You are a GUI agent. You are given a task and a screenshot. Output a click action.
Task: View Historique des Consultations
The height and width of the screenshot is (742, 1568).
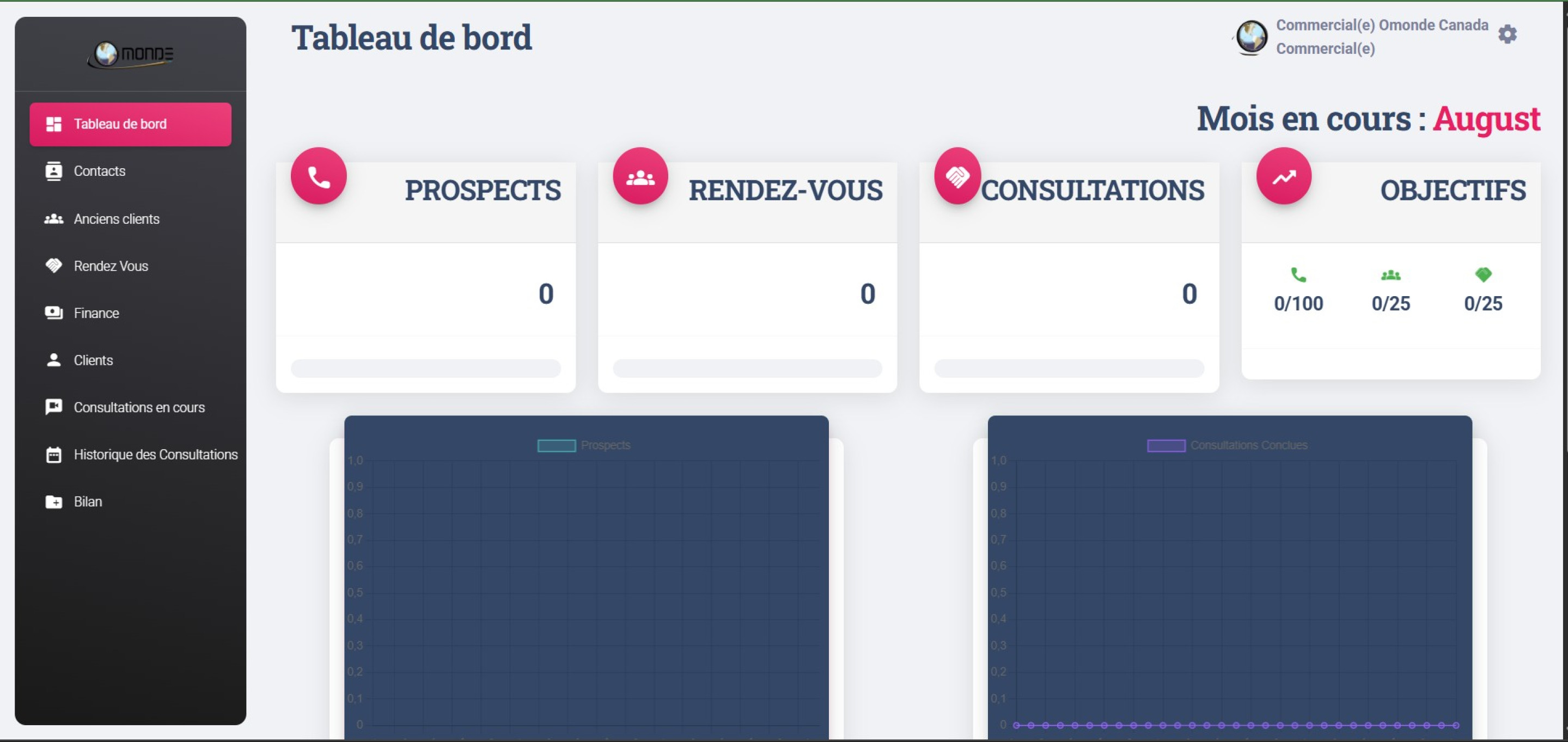[x=155, y=455]
